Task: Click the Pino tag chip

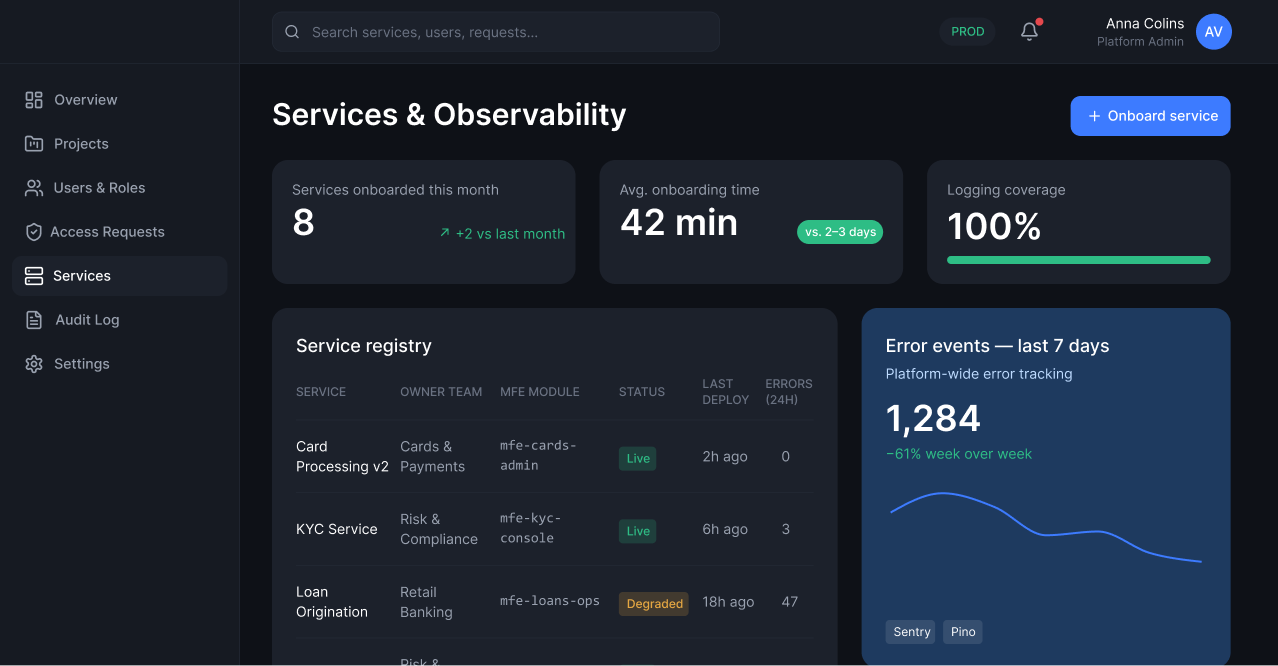Action: (963, 632)
